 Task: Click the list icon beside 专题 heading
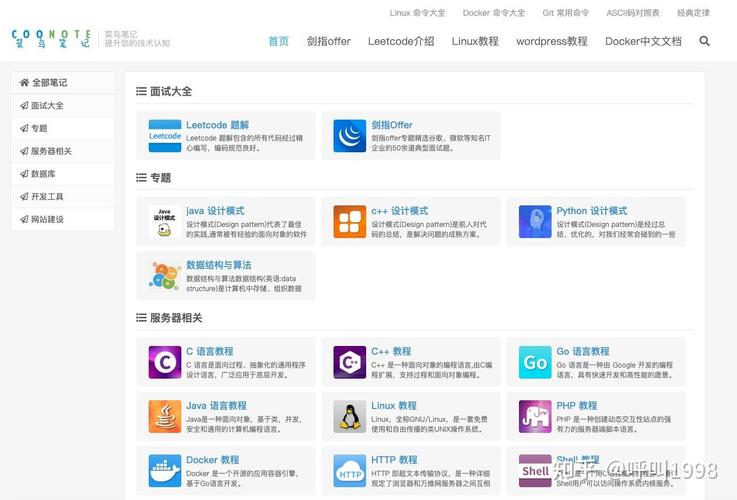(x=141, y=178)
